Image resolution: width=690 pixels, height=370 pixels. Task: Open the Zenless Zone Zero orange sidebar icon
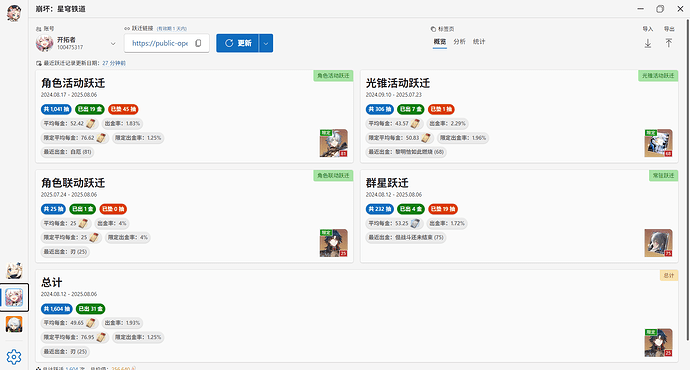coord(14,325)
